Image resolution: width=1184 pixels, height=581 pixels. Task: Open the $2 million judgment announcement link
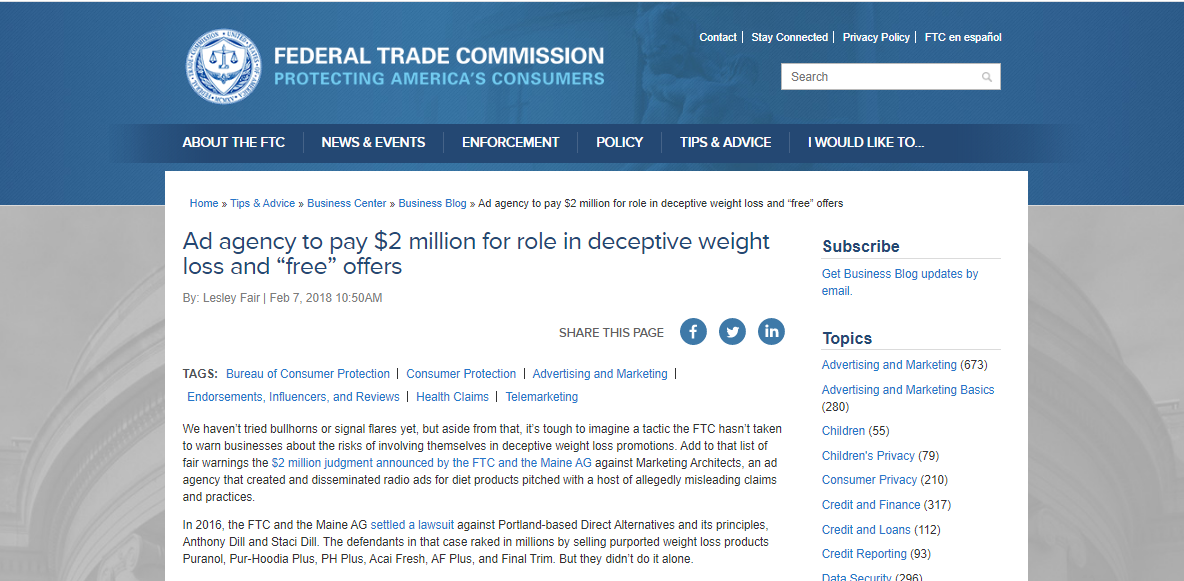click(x=432, y=462)
